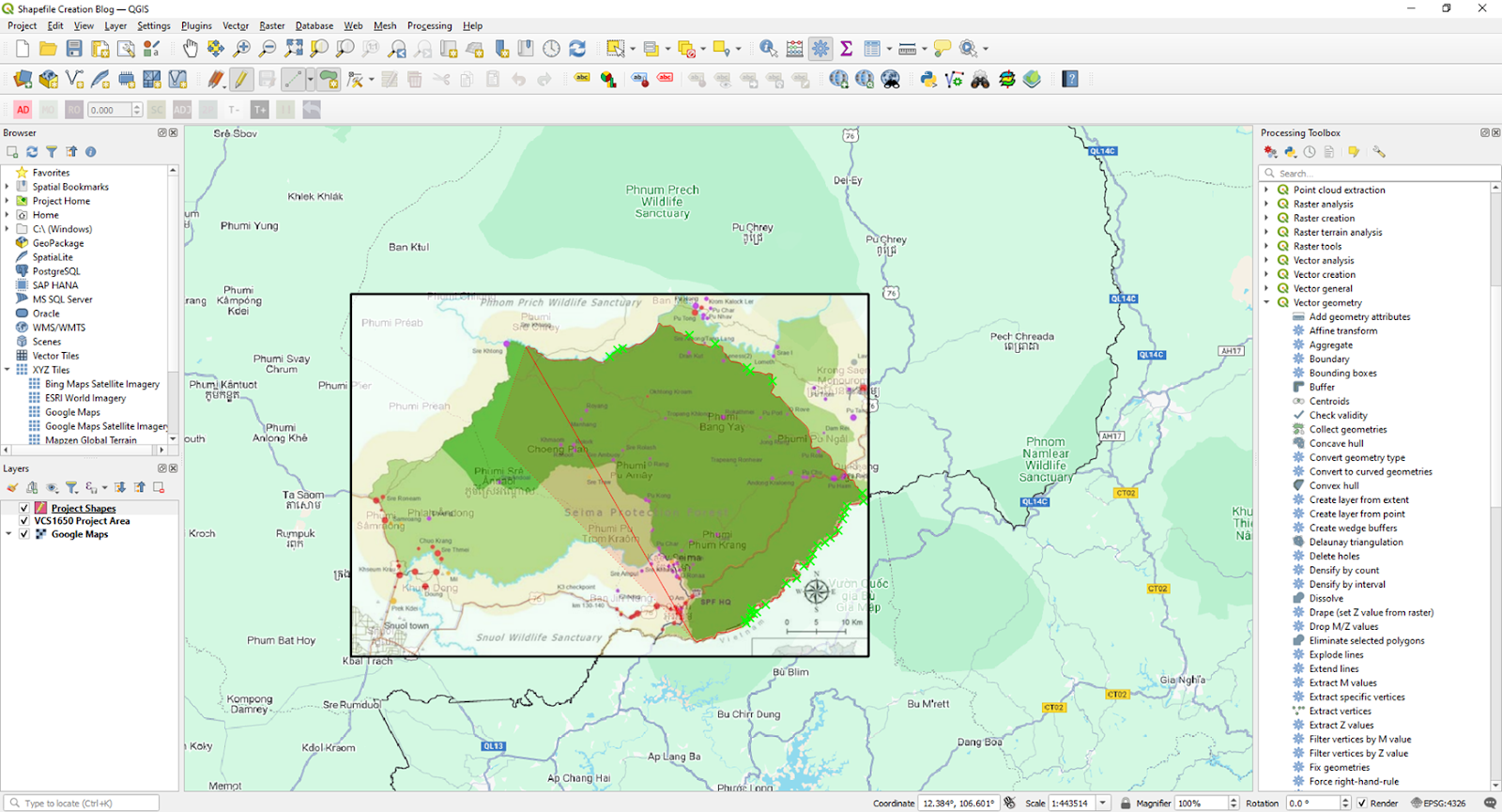Collapse the Google Maps layer legend
This screenshot has height=812, width=1502.
tap(9, 534)
